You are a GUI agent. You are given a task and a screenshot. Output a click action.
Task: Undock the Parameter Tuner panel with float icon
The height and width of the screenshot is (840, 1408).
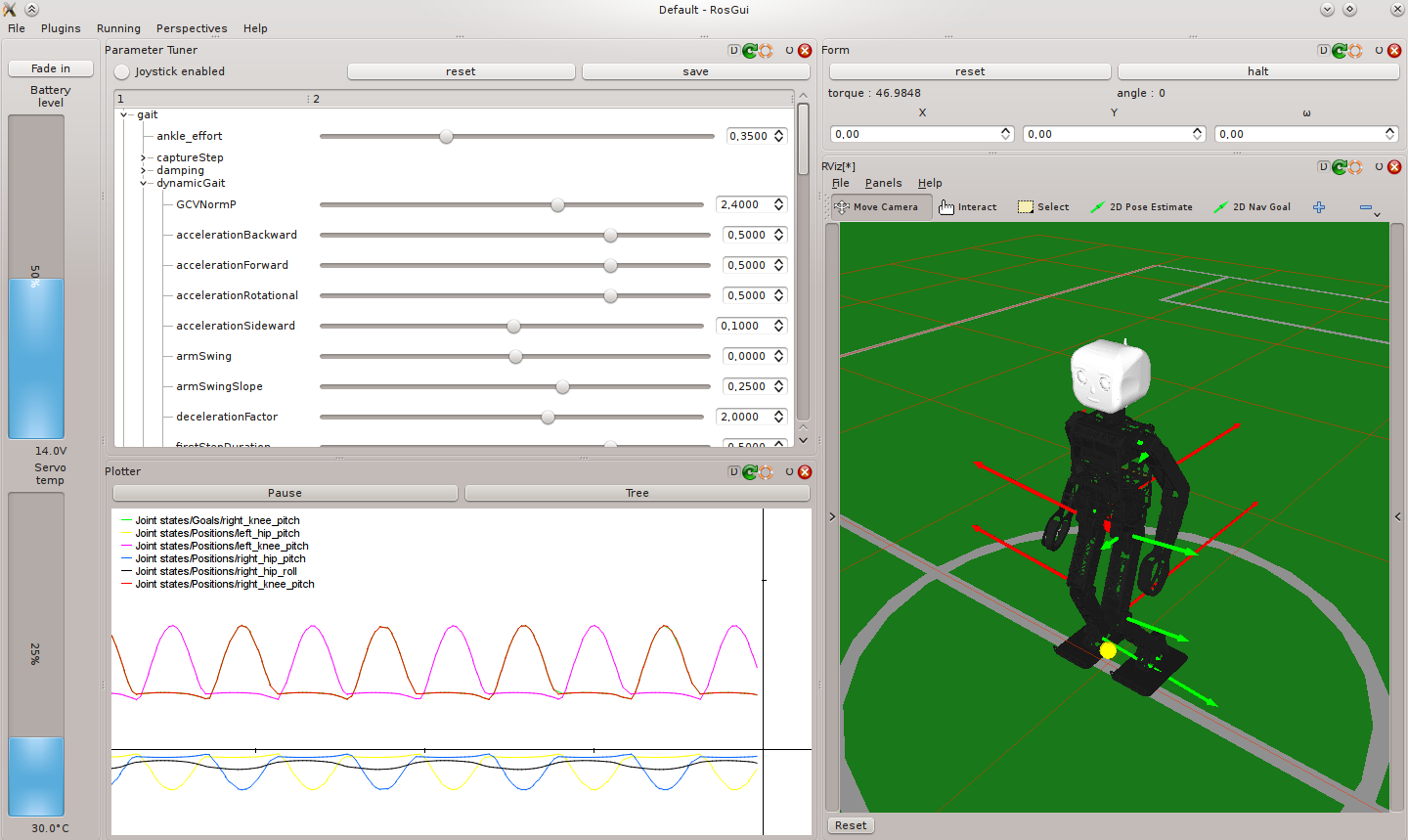[x=789, y=51]
